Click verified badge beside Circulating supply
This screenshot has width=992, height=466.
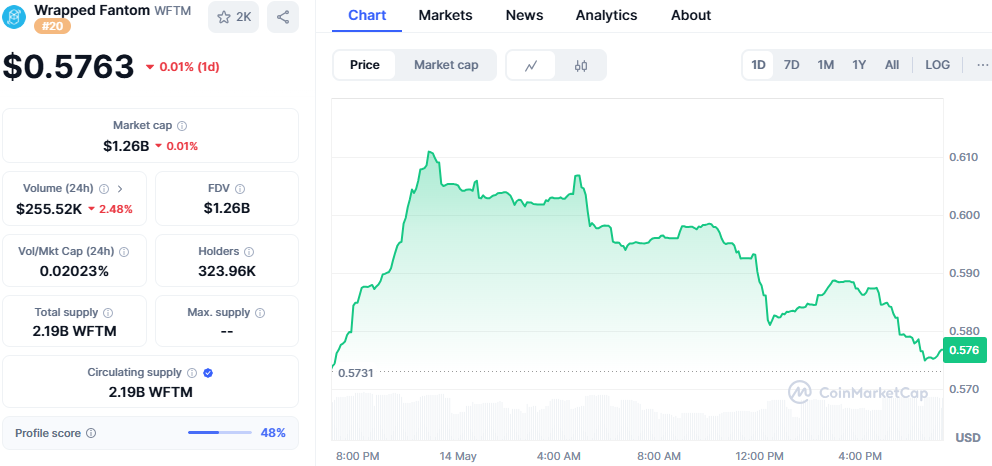[x=208, y=373]
